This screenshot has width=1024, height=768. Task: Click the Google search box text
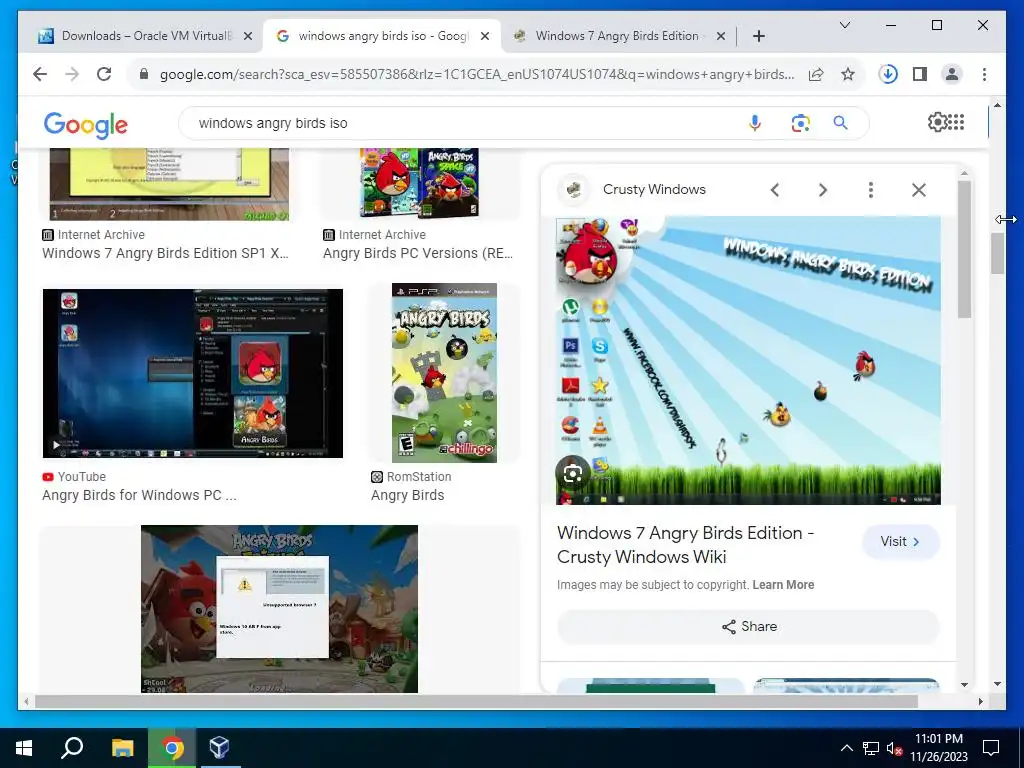coord(273,123)
